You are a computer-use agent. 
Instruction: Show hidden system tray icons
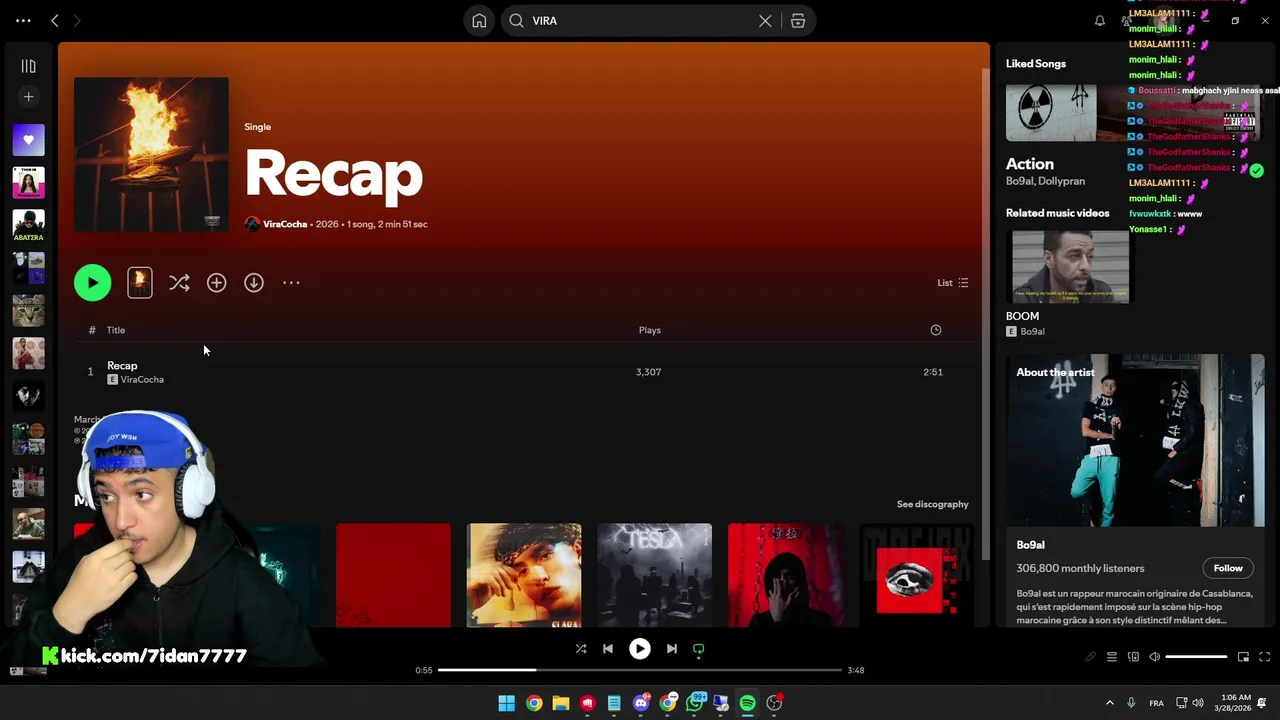1109,703
